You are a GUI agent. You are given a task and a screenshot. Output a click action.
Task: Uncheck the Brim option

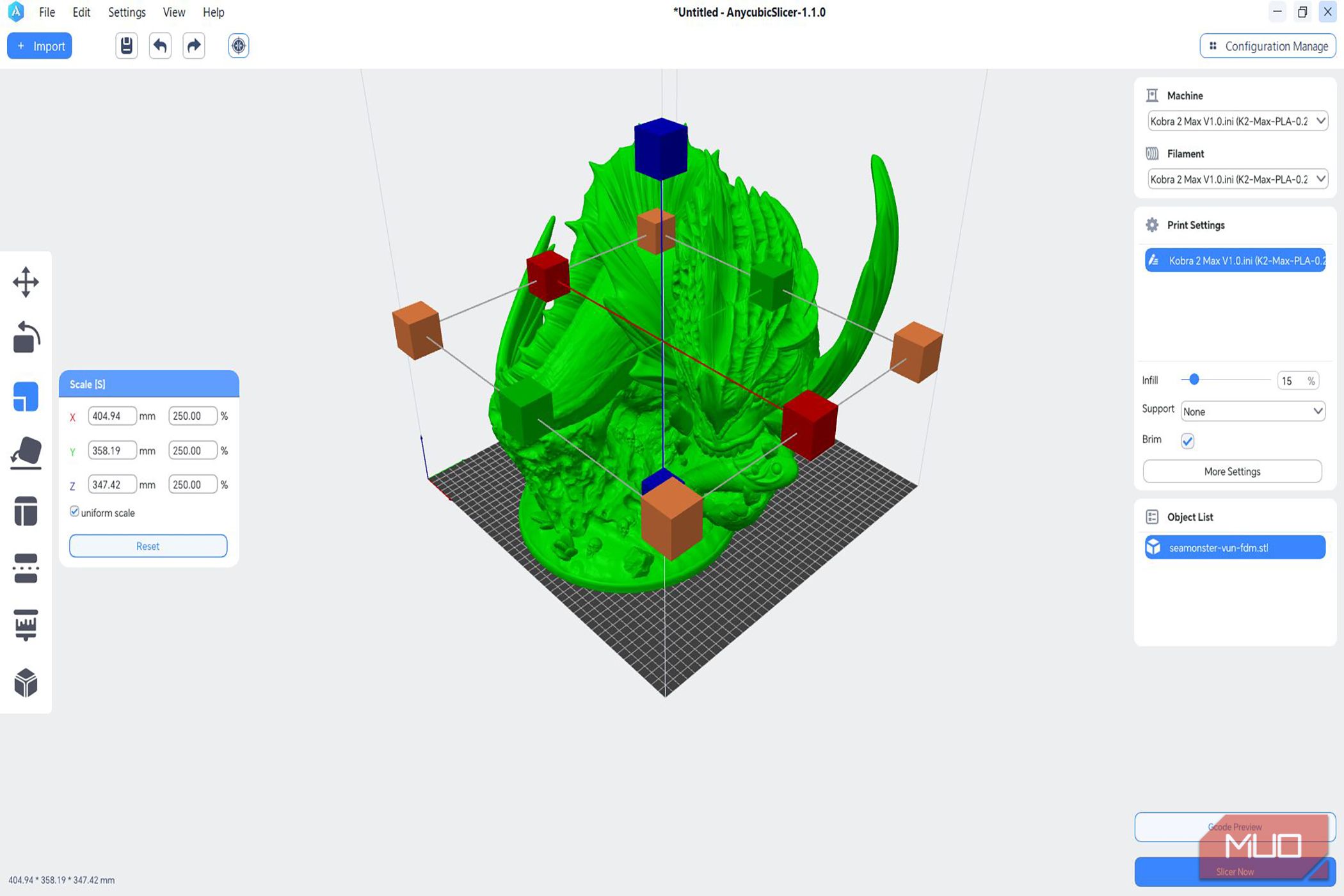pyautogui.click(x=1188, y=440)
